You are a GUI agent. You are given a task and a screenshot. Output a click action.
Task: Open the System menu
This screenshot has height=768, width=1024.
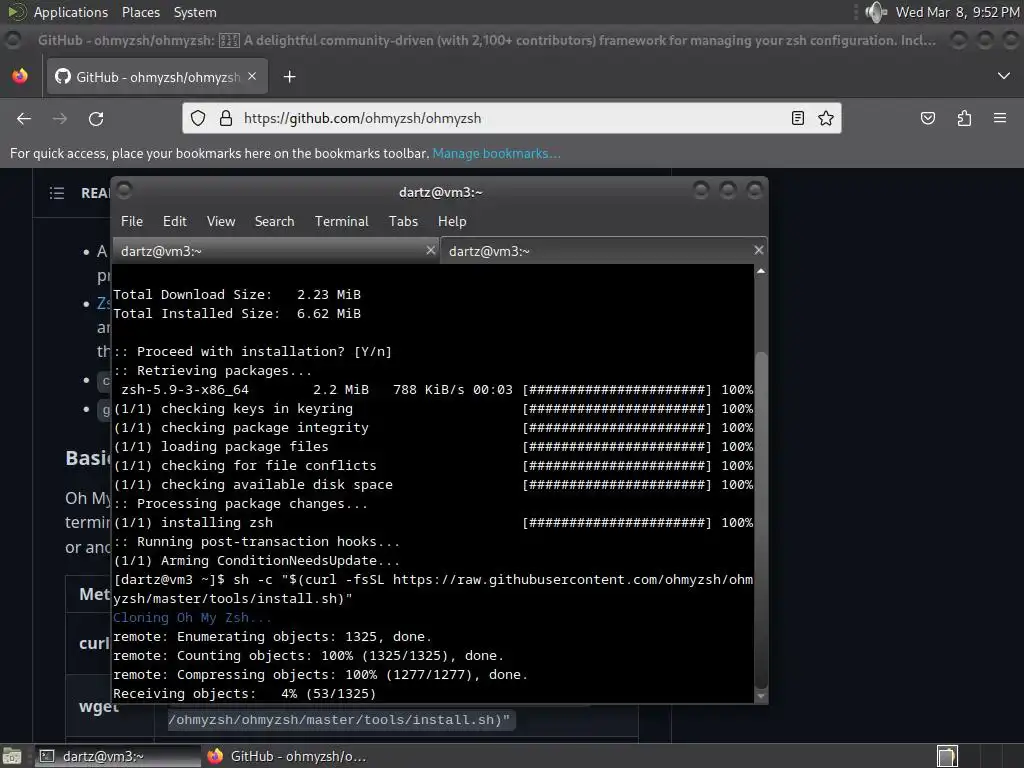tap(195, 12)
